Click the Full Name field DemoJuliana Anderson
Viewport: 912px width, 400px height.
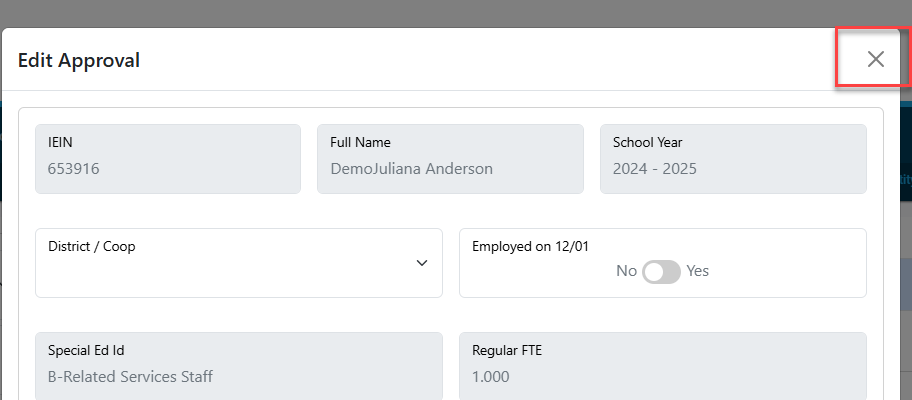(450, 159)
